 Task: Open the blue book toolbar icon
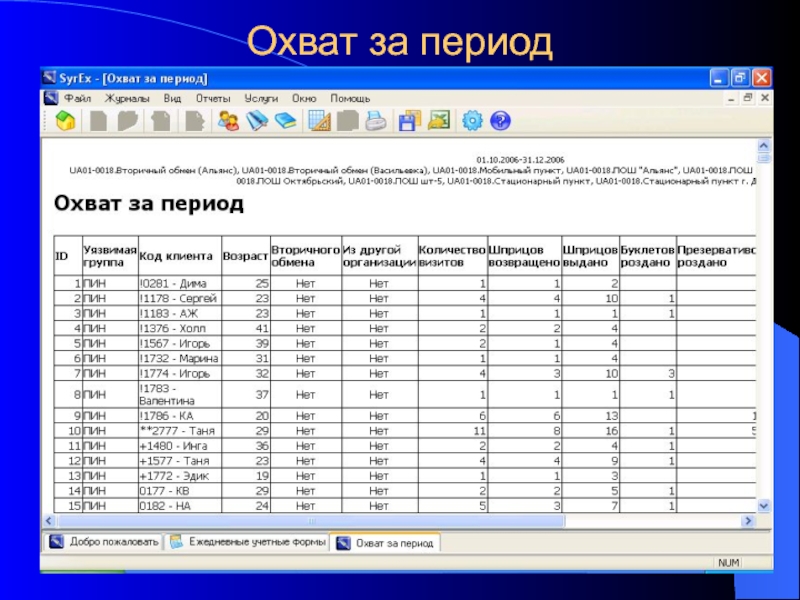point(287,121)
